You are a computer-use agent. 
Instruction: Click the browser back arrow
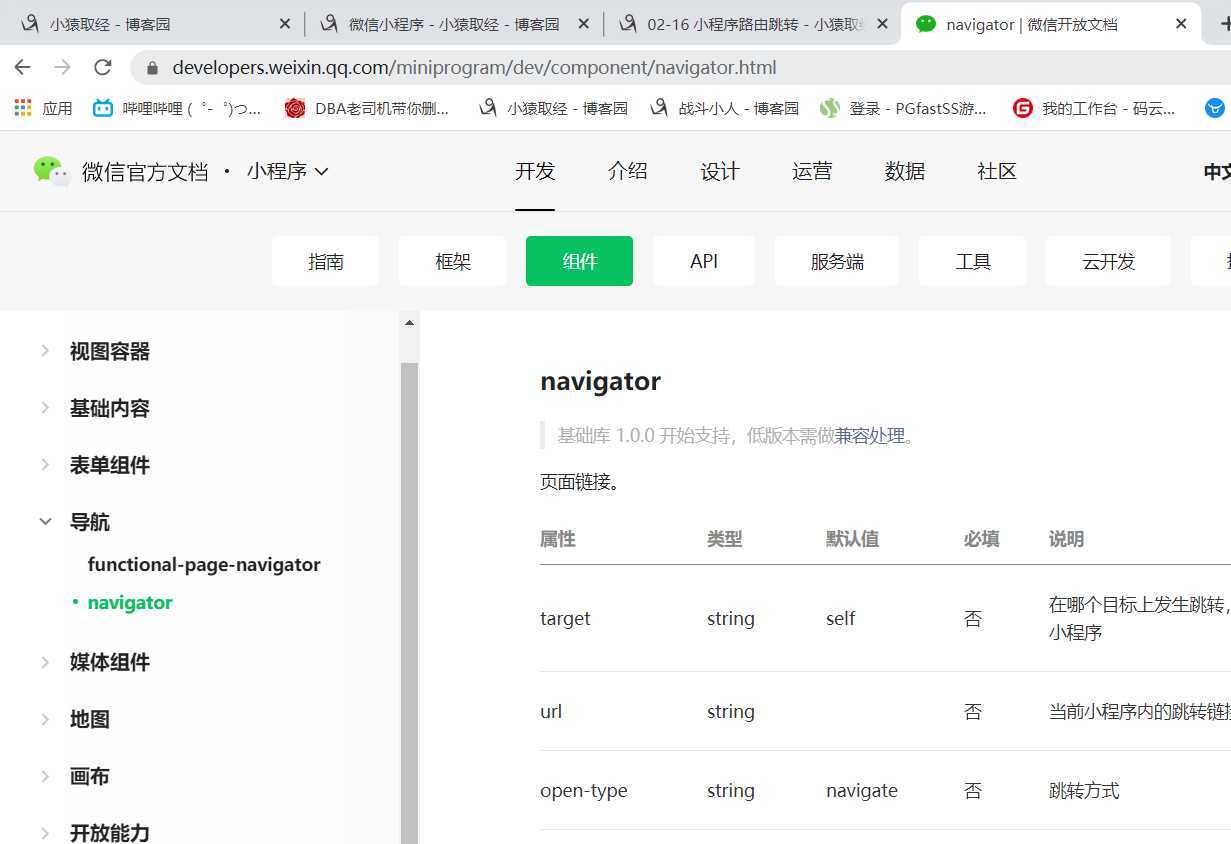tap(23, 67)
